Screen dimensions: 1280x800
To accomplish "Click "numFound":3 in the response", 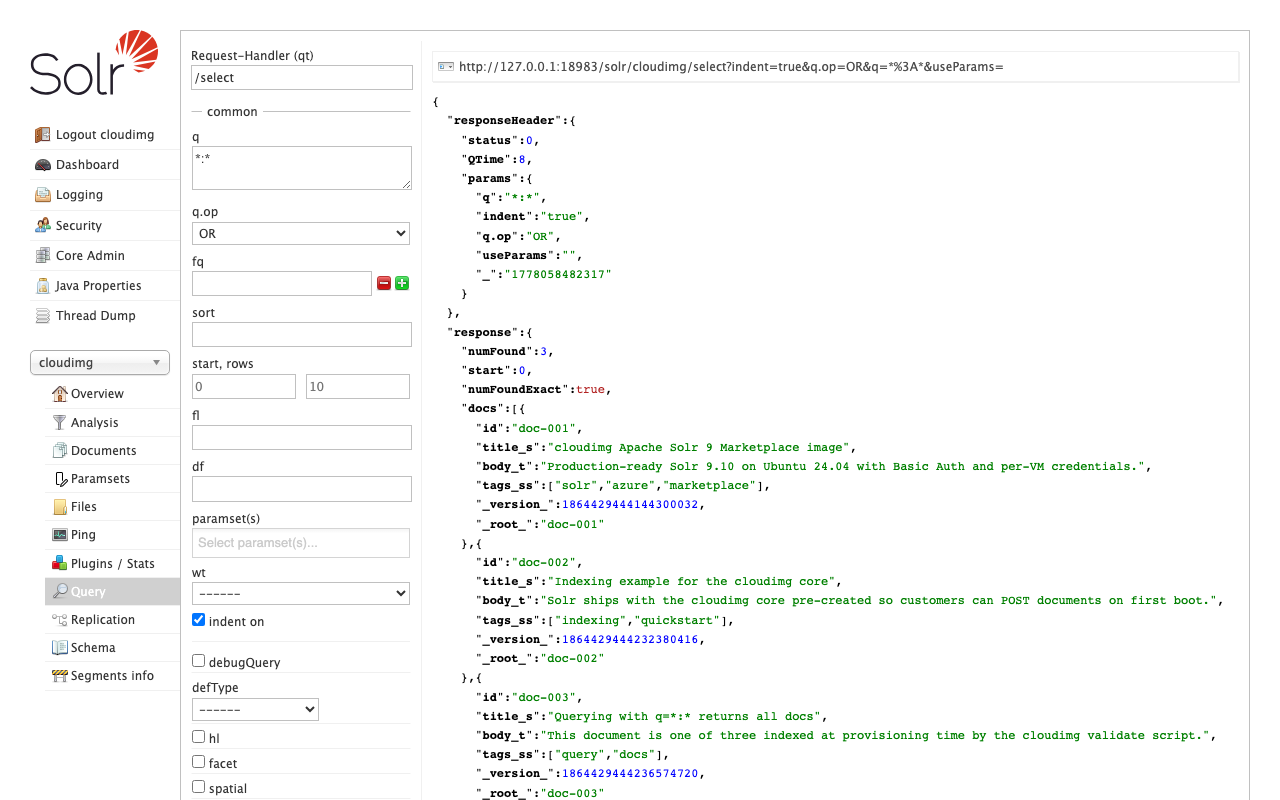I will click(x=507, y=351).
